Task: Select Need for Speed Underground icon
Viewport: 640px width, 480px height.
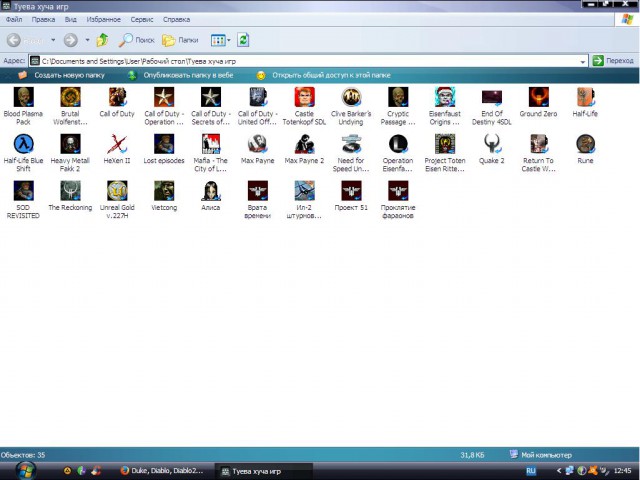Action: tap(351, 144)
